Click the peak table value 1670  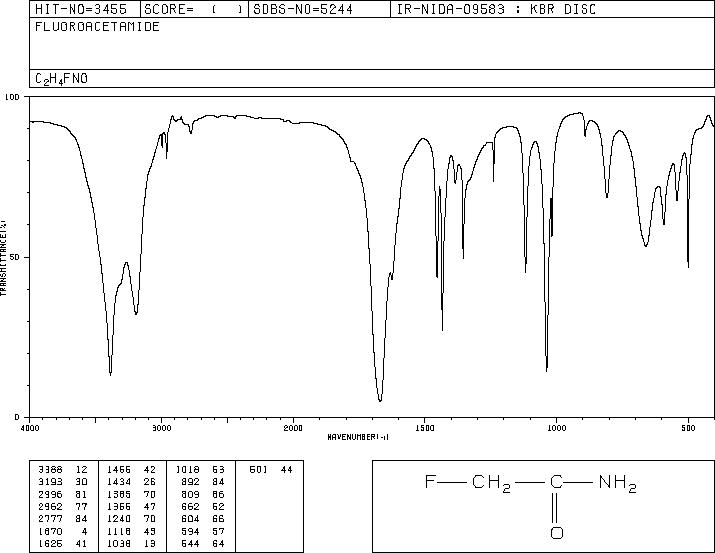tap(50, 532)
